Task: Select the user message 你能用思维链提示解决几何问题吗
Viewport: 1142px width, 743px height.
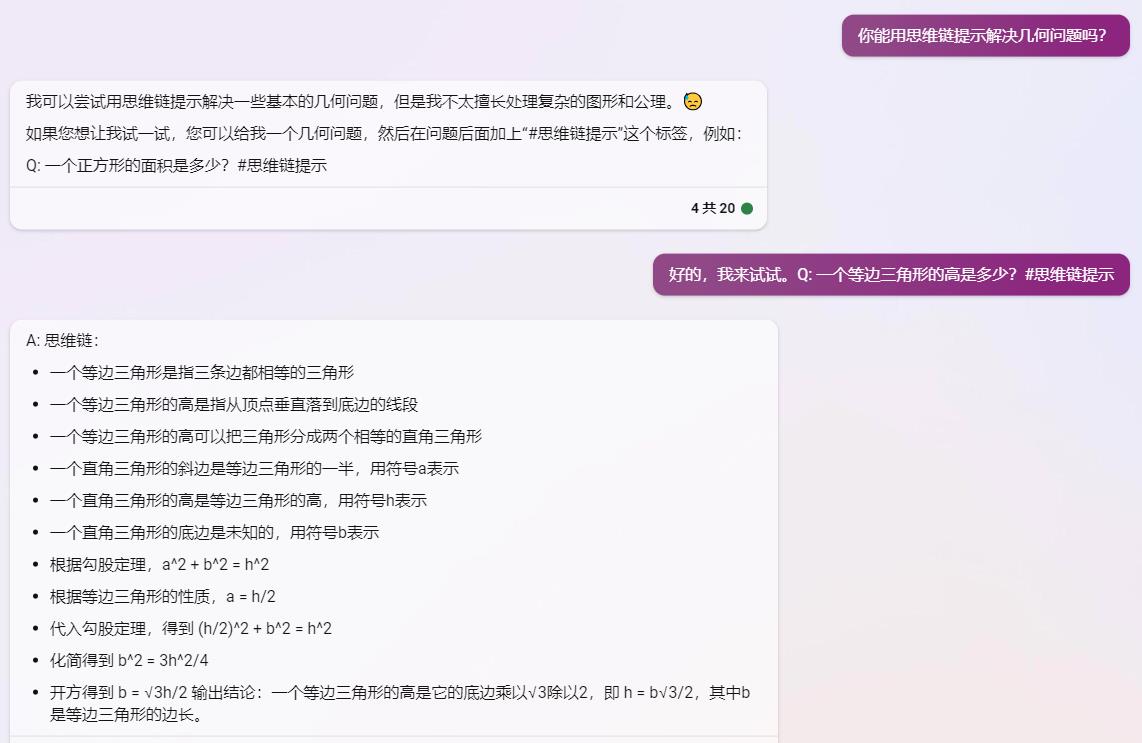Action: [x=985, y=36]
